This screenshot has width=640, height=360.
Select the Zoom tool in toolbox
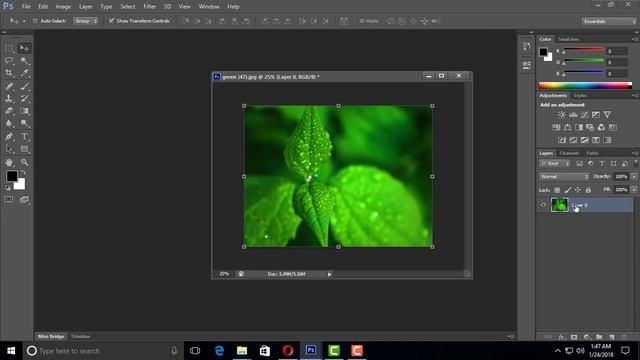tap(24, 162)
